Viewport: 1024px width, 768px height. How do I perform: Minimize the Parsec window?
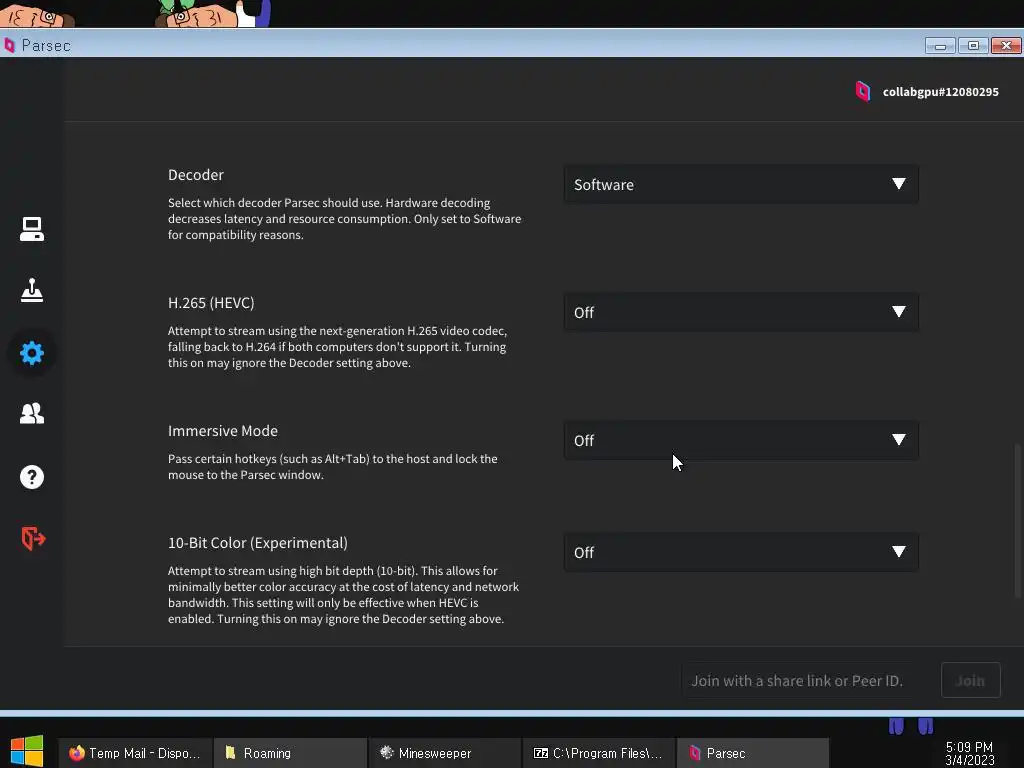pos(940,46)
